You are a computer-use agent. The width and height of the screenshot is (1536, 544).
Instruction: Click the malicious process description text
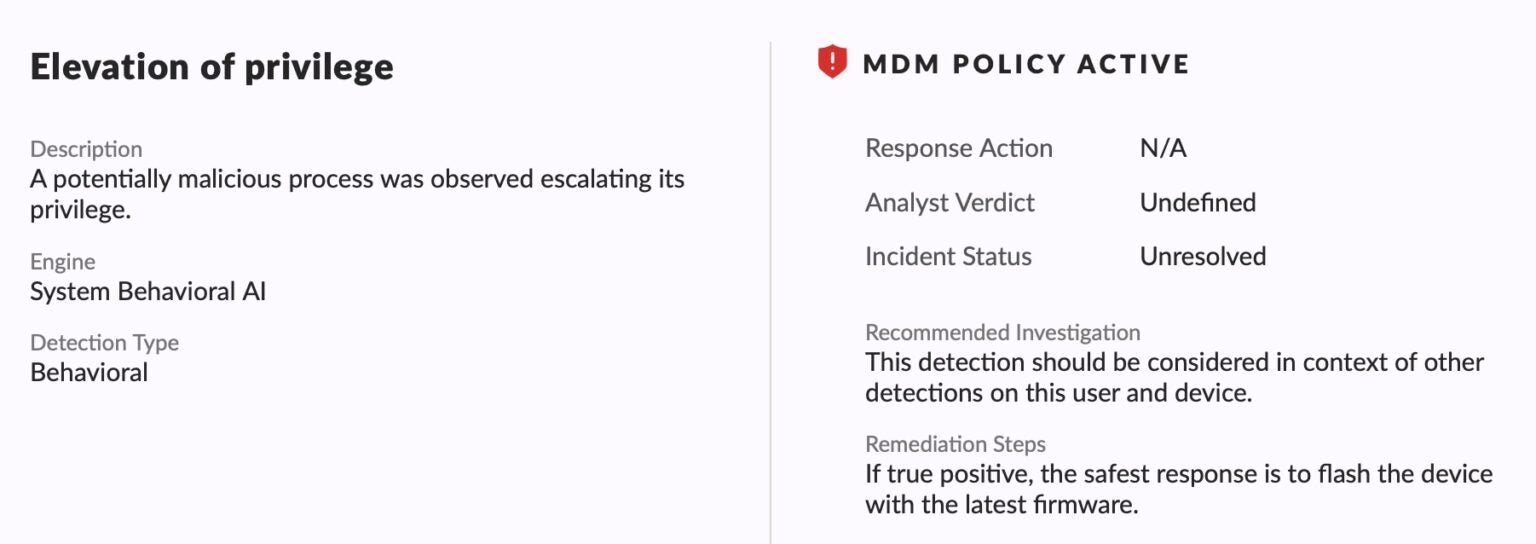[x=357, y=195]
